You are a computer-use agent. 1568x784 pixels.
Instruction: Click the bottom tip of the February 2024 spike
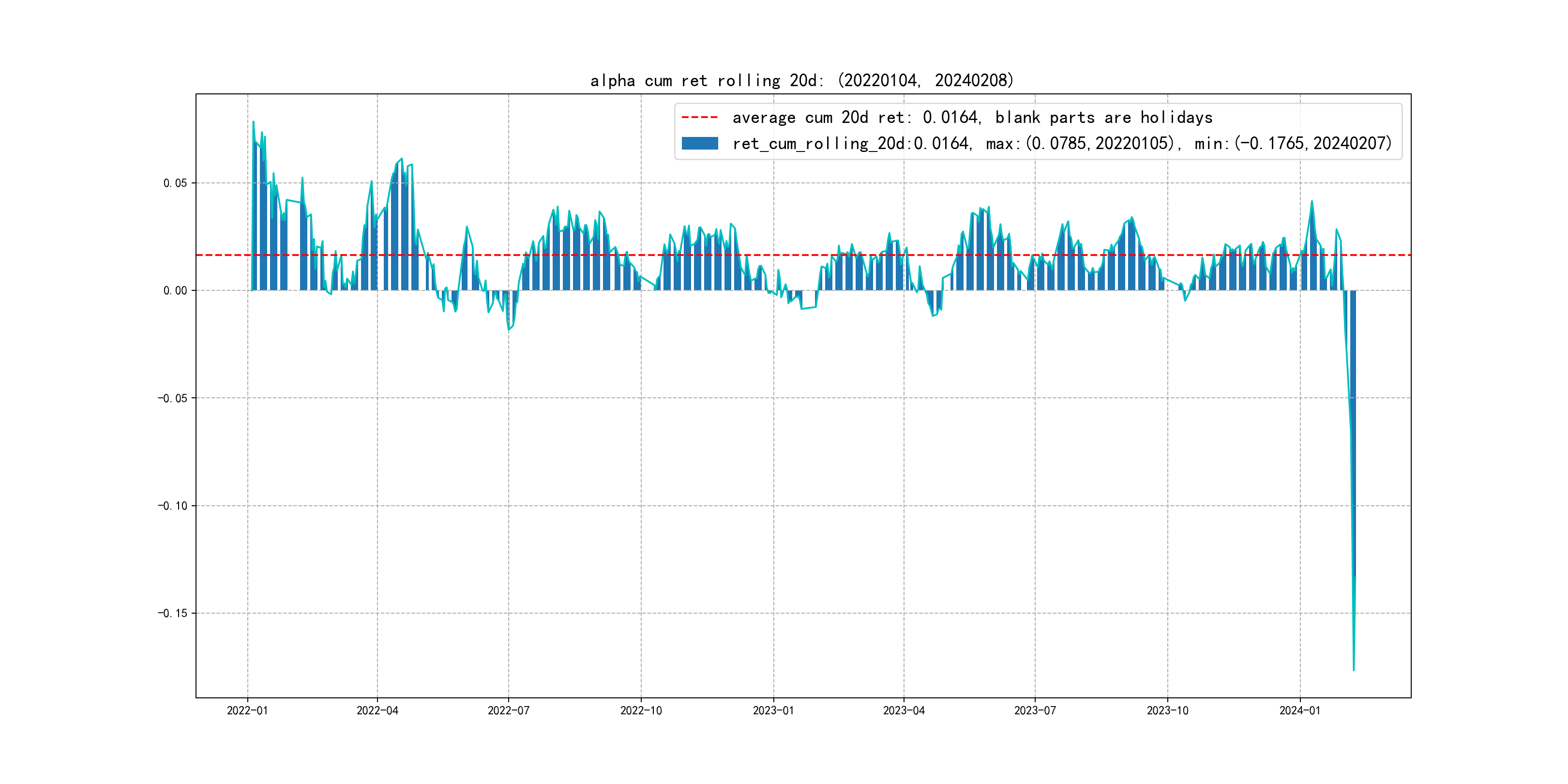tap(1354, 670)
